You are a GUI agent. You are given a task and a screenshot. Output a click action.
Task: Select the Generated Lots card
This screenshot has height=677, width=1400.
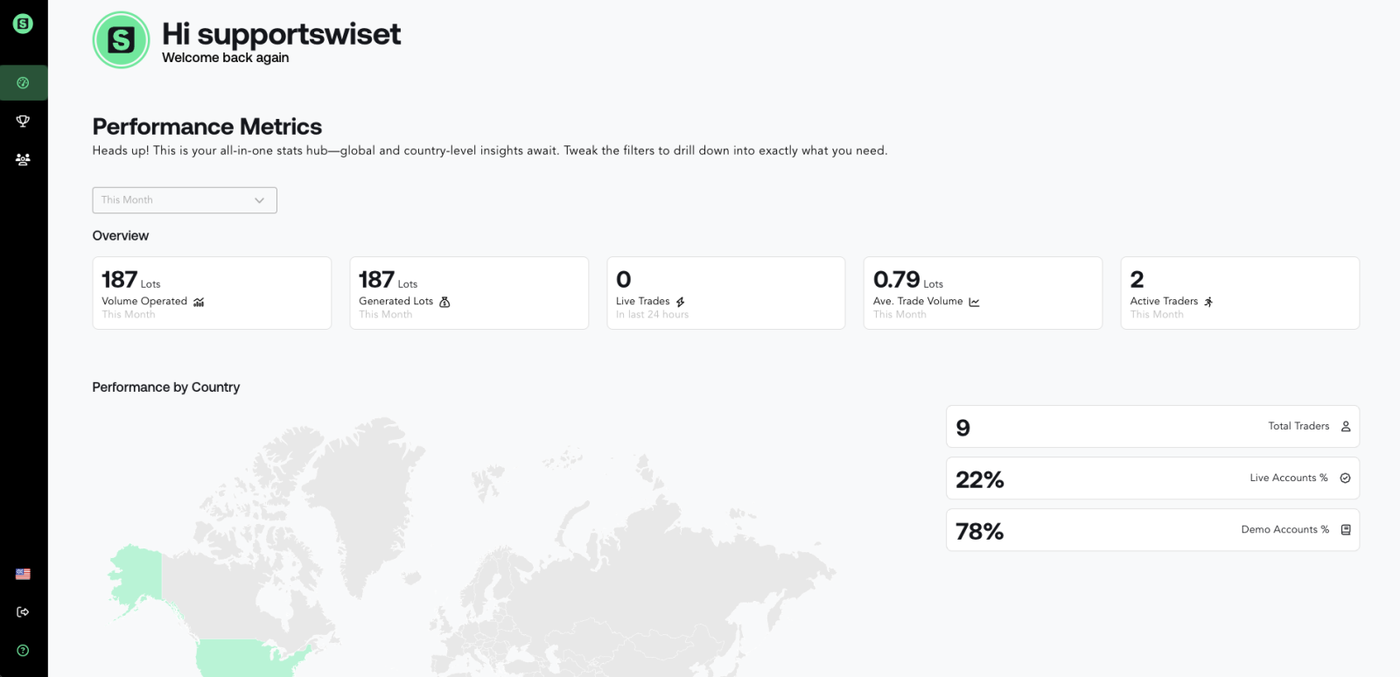point(469,293)
